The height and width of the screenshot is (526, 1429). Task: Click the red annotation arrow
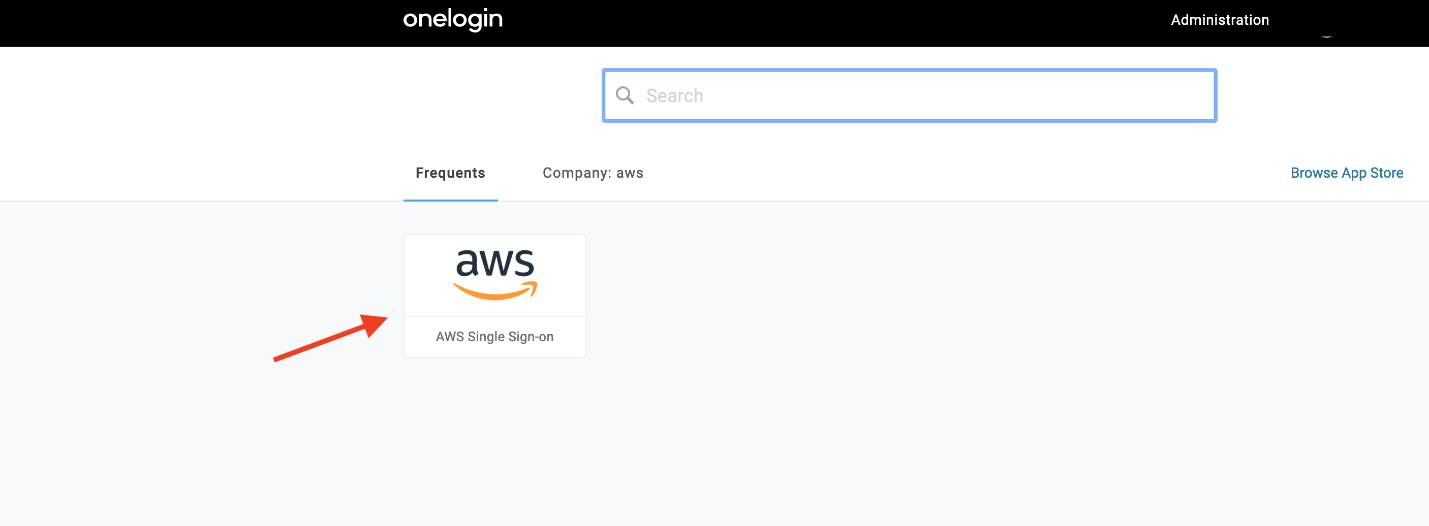point(331,338)
